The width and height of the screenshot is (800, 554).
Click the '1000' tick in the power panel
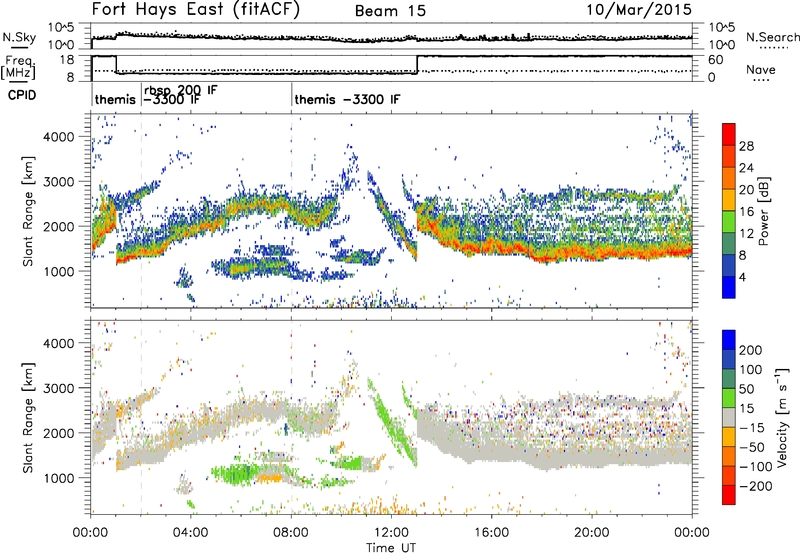click(58, 271)
